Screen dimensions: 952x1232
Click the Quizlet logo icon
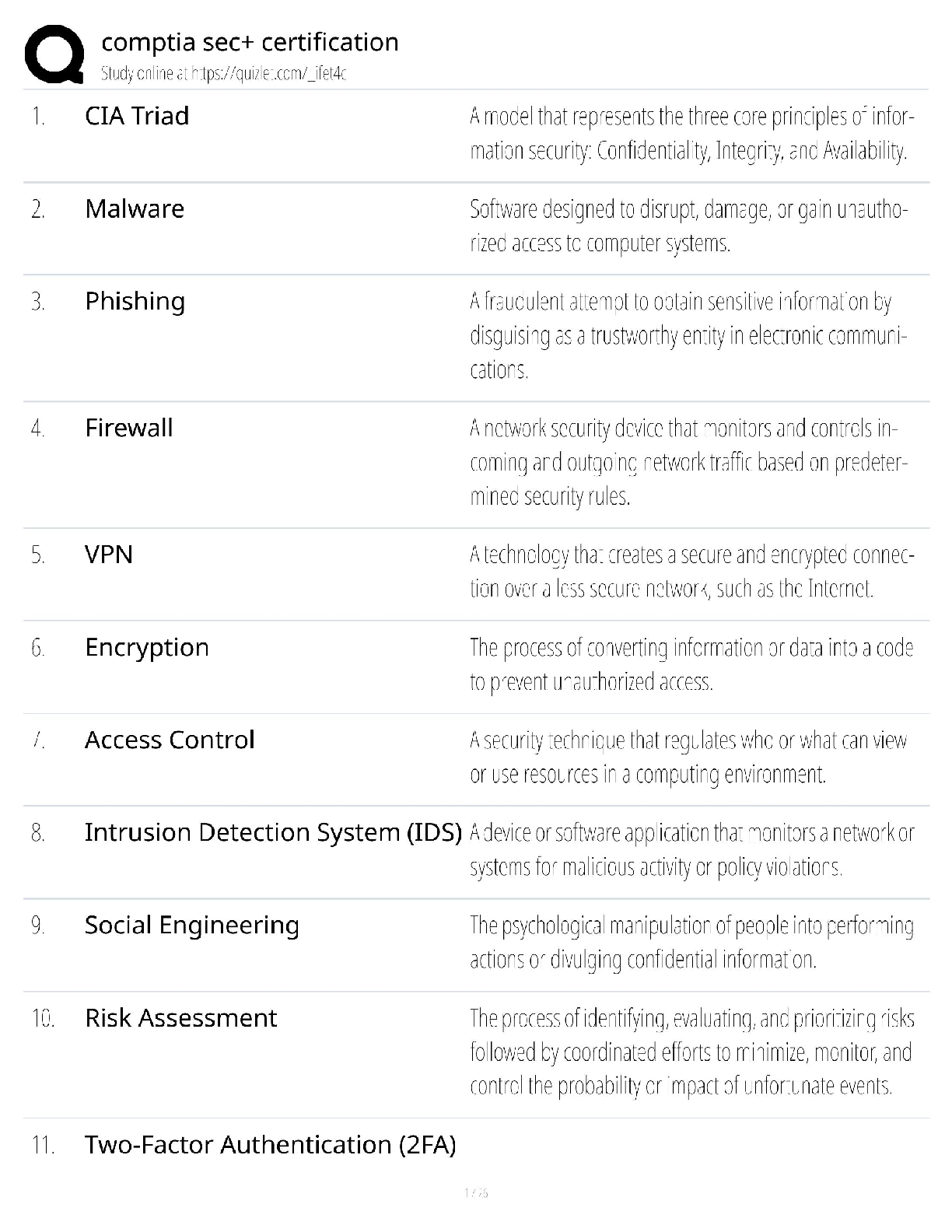[x=54, y=54]
